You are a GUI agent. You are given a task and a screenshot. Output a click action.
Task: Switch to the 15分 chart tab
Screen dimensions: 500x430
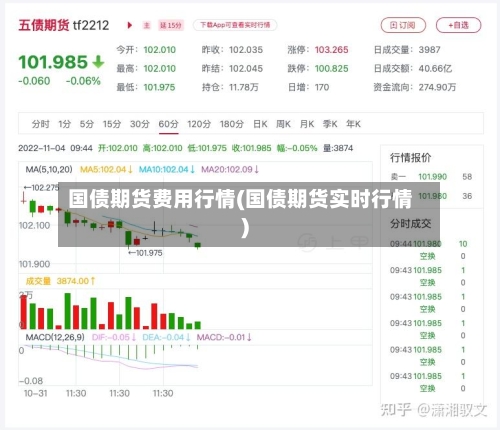pos(112,124)
